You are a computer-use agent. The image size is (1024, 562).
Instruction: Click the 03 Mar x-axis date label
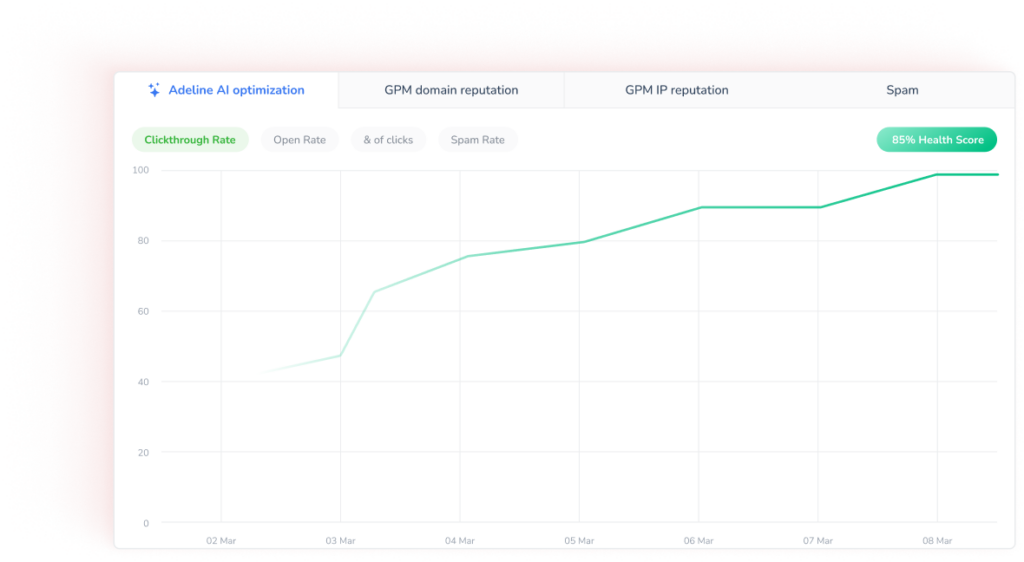[340, 540]
